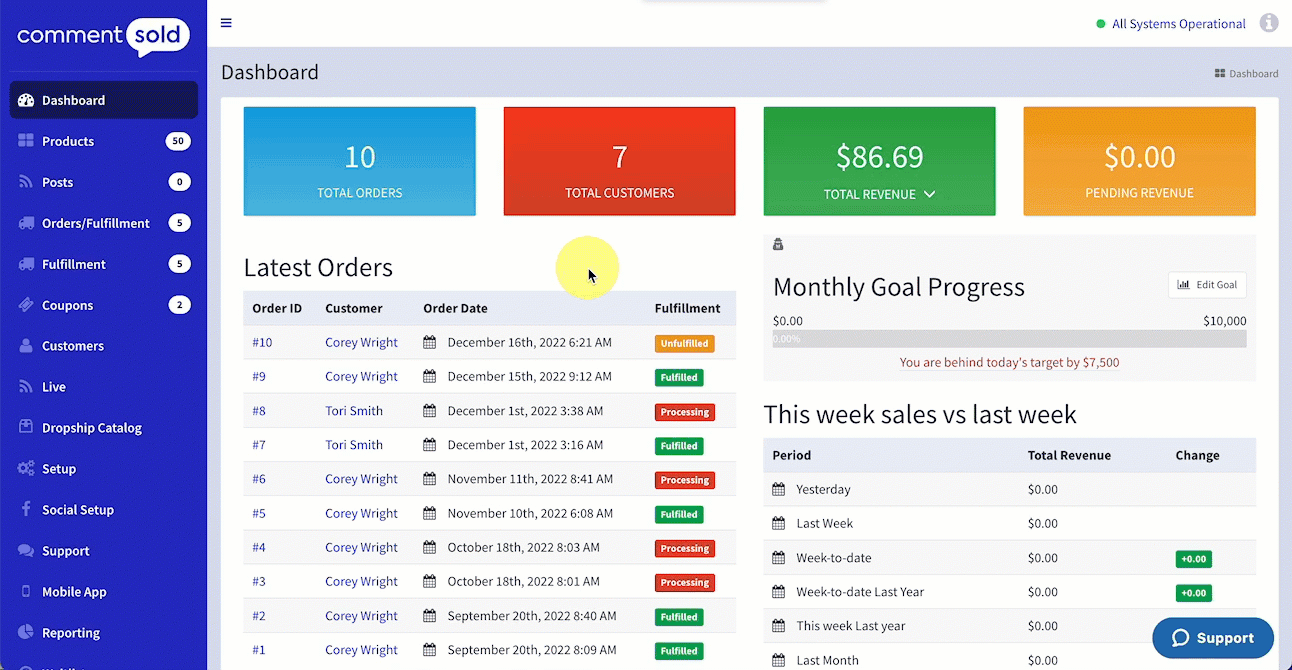Click the hamburger menu icon
1292x670 pixels.
click(226, 23)
